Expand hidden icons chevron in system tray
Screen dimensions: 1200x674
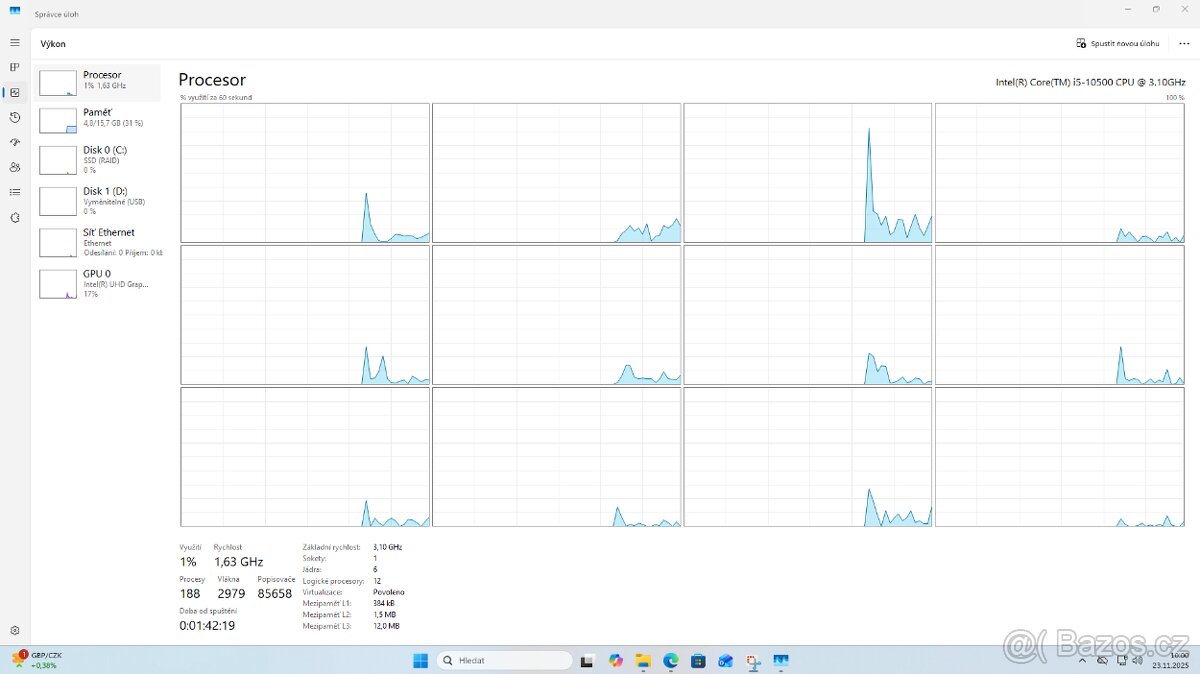1083,660
